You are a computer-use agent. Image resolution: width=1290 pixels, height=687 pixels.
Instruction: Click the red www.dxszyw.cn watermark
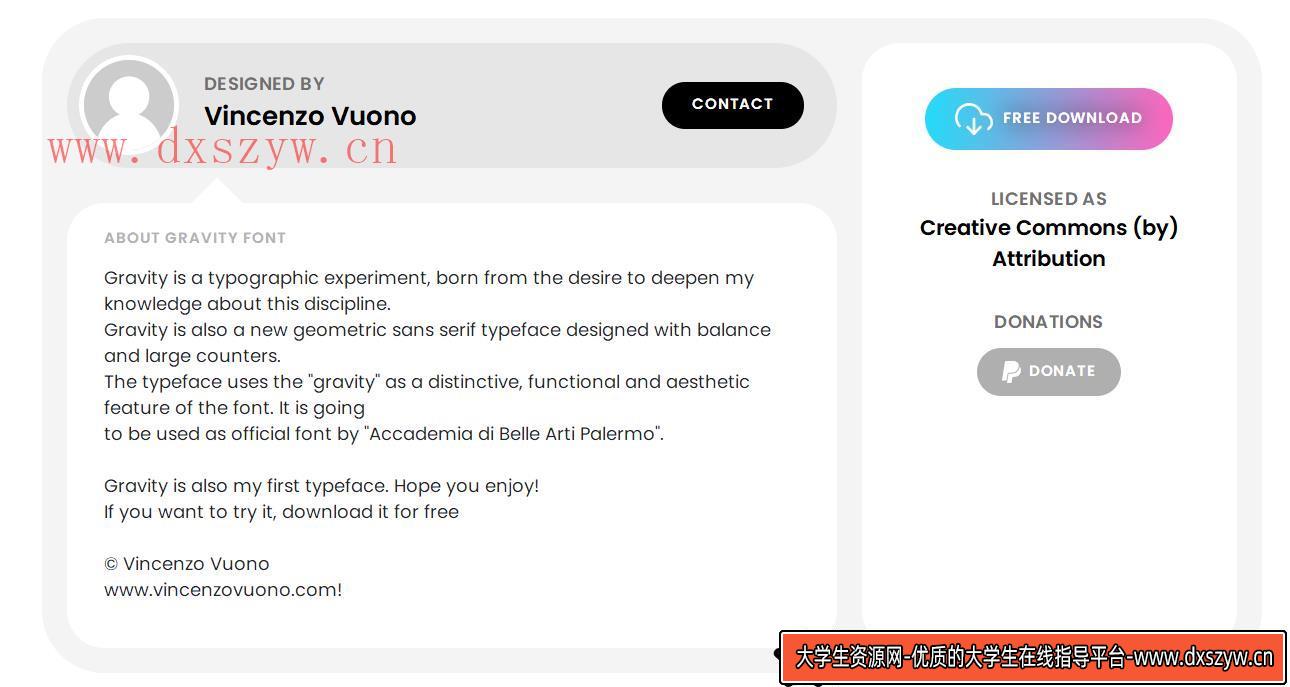pyautogui.click(x=222, y=149)
